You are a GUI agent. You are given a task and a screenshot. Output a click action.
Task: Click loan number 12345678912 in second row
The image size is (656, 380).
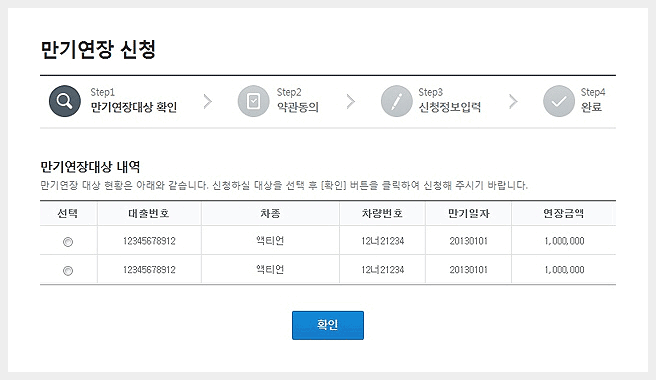149,270
